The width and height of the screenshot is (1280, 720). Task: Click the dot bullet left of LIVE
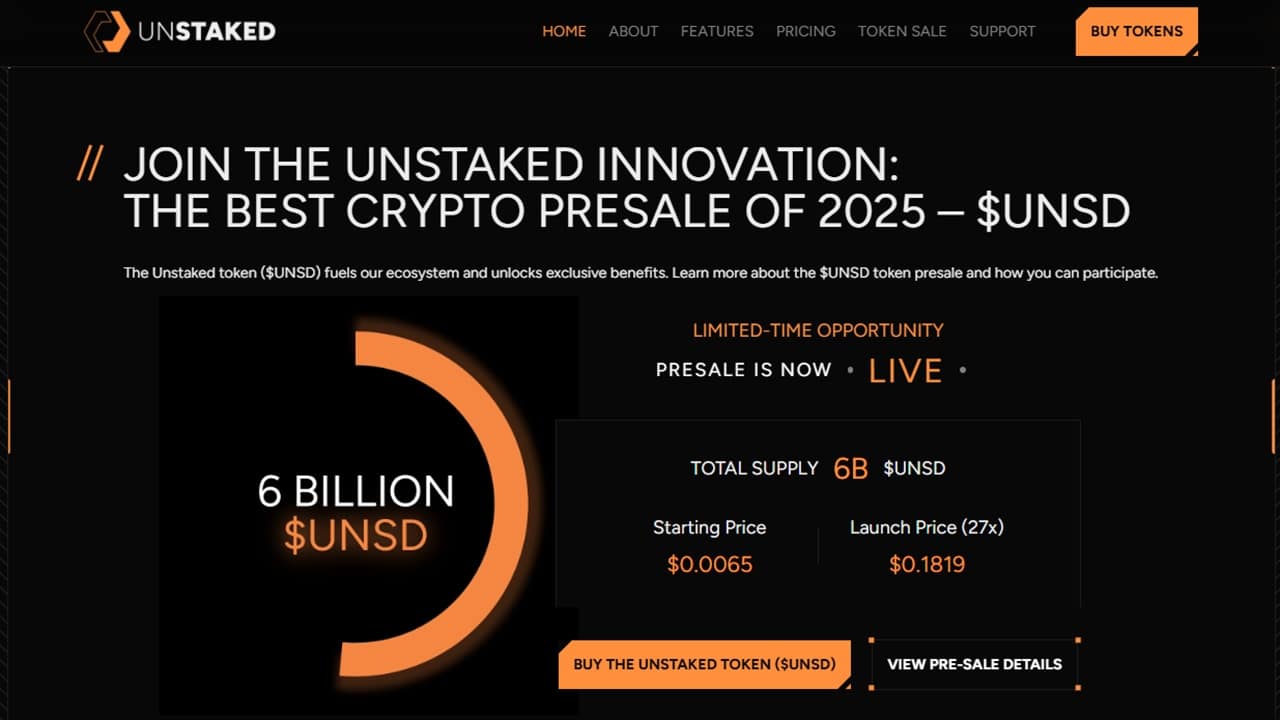point(851,371)
